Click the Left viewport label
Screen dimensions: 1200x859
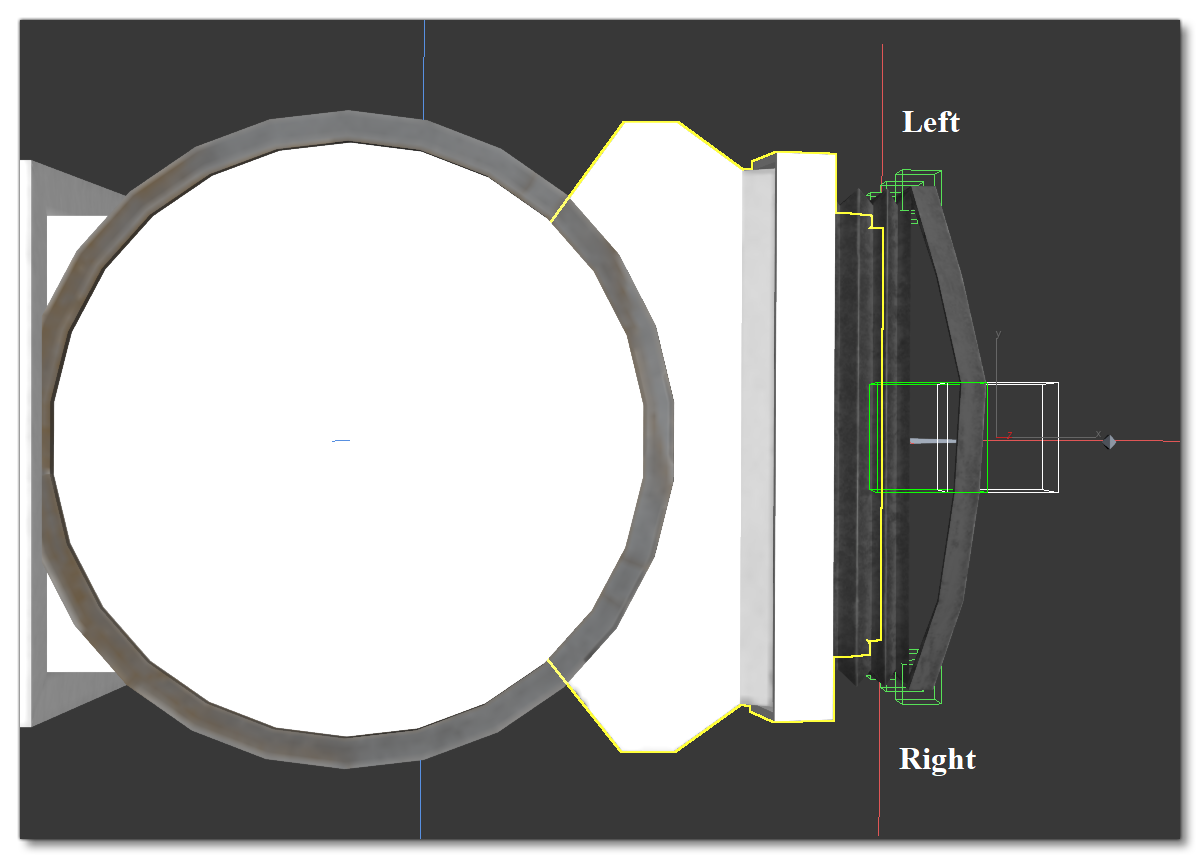click(932, 122)
